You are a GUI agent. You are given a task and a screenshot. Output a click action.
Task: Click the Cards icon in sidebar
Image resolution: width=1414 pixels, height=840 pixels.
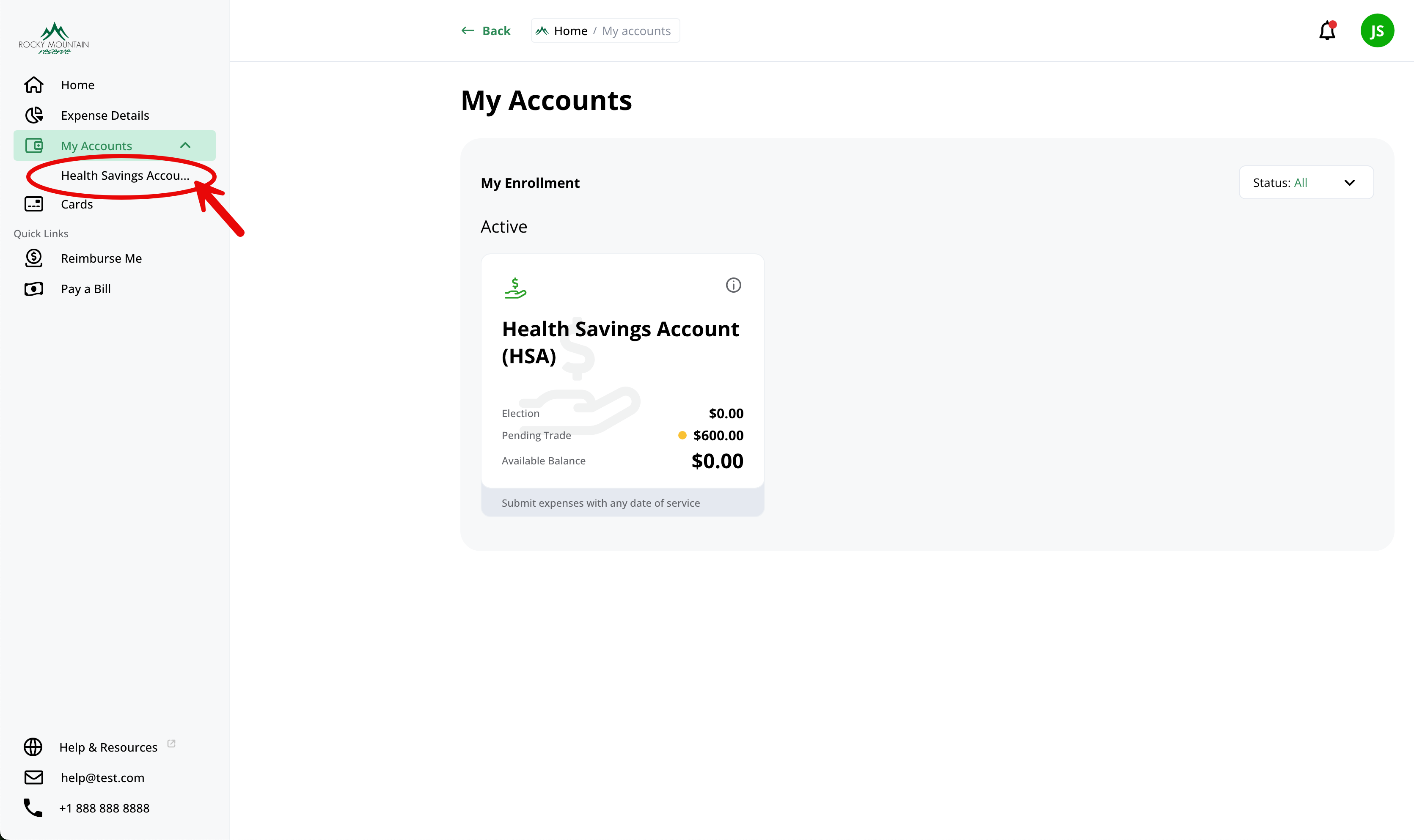[34, 204]
